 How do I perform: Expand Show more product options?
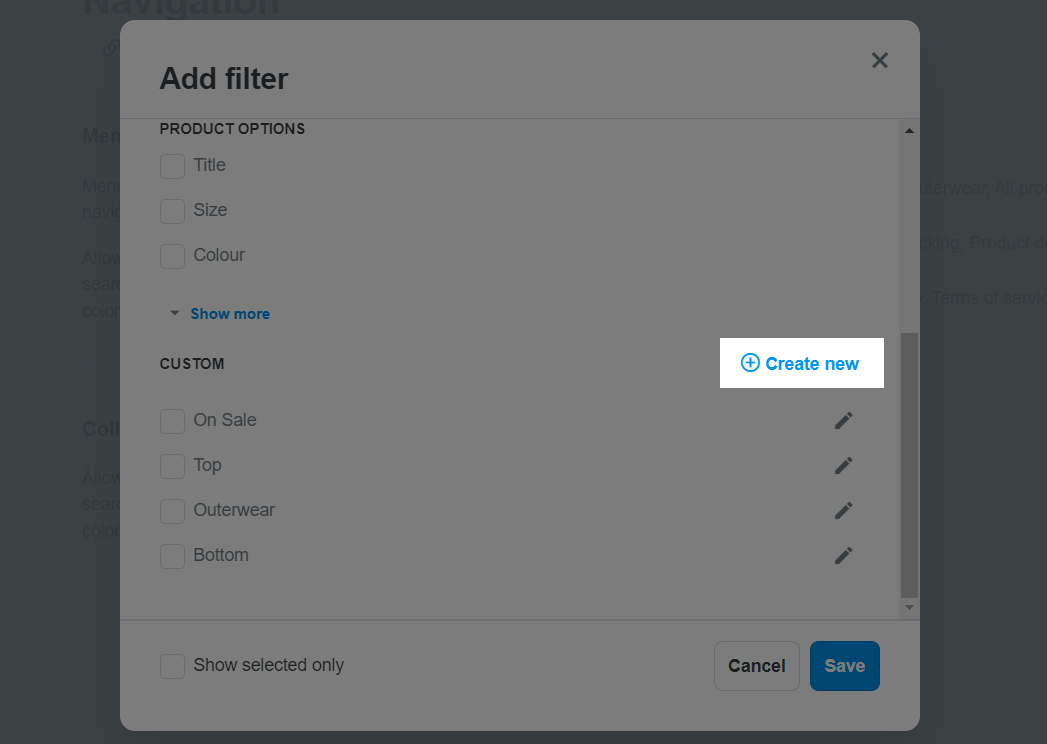[230, 314]
